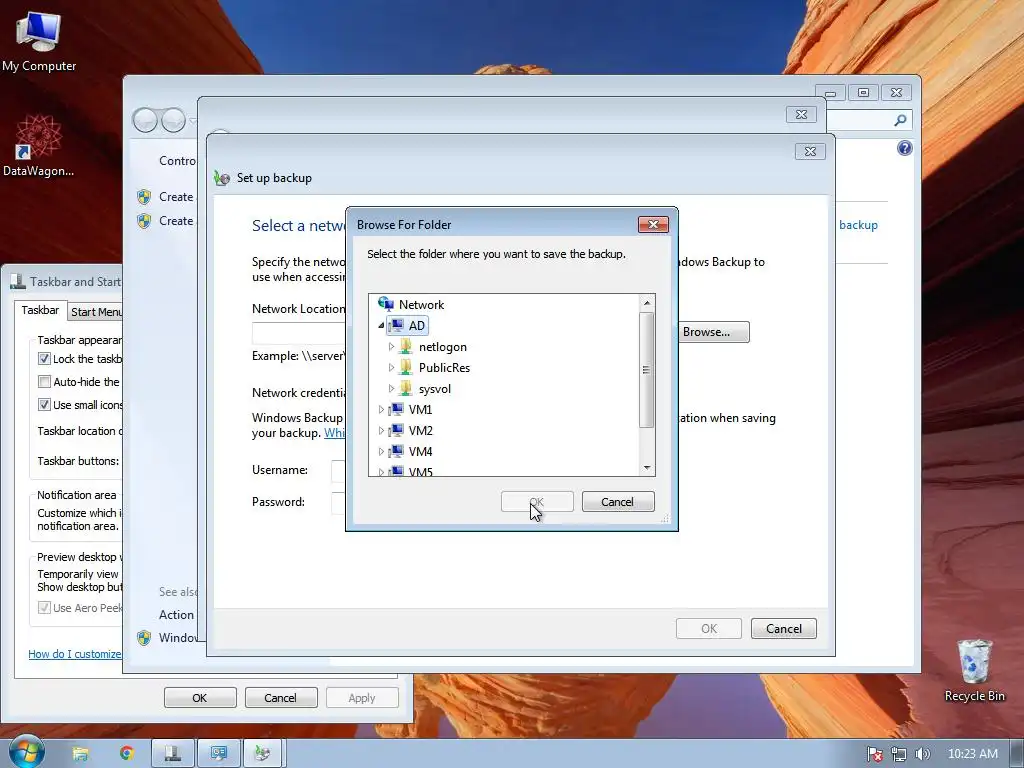Viewport: 1024px width, 768px height.
Task: Click the netlogon share folder icon
Action: [406, 346]
